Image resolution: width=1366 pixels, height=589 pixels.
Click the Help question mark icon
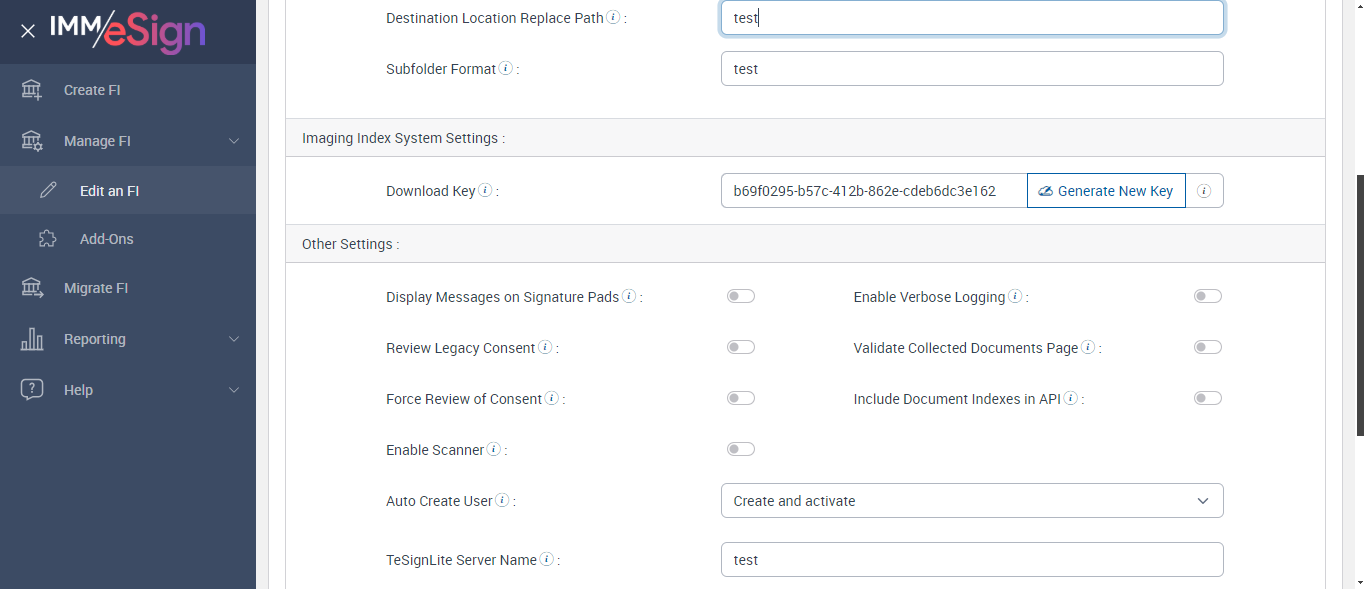click(32, 390)
